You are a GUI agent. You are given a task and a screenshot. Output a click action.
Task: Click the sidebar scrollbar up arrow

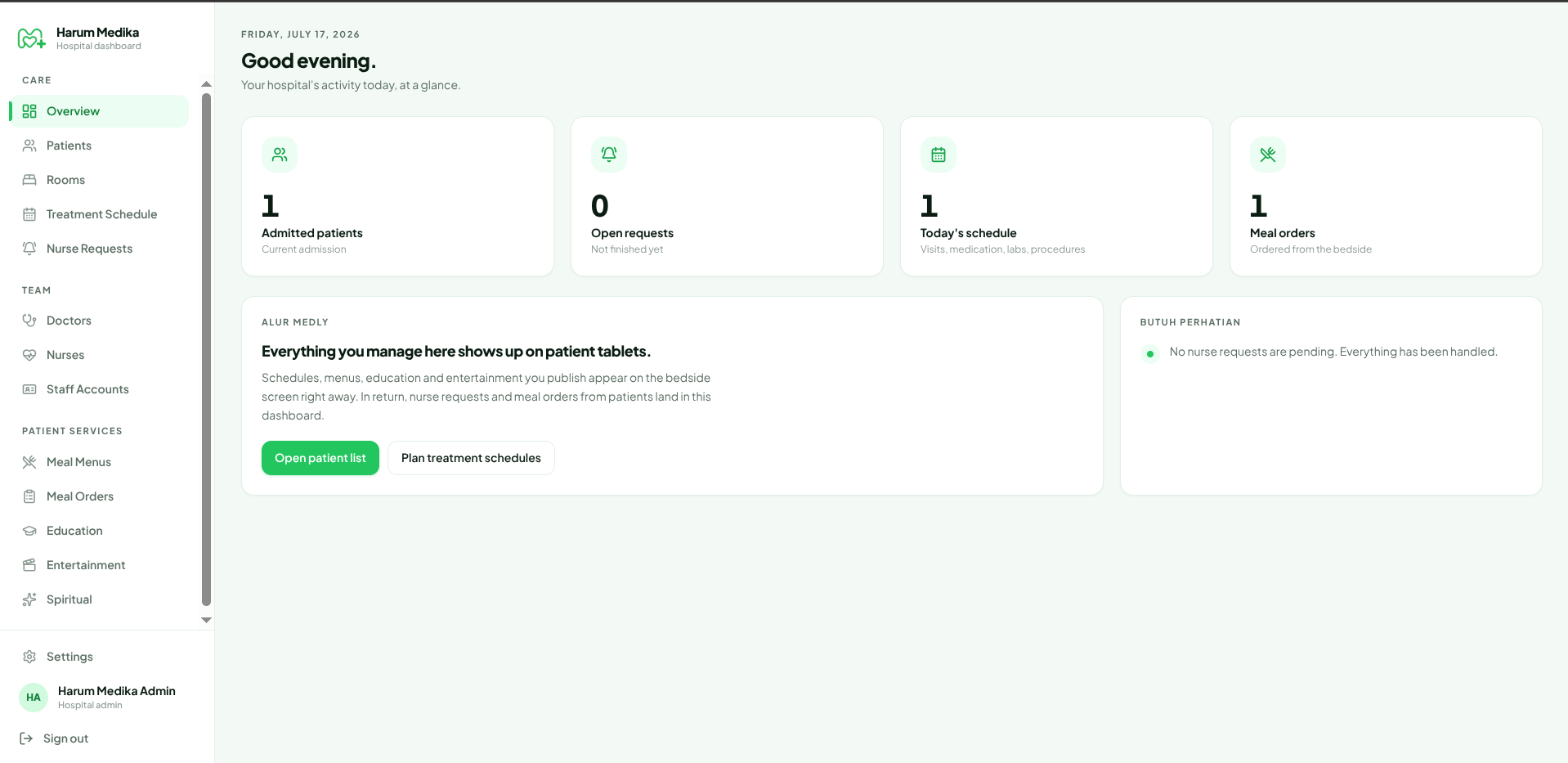click(206, 84)
